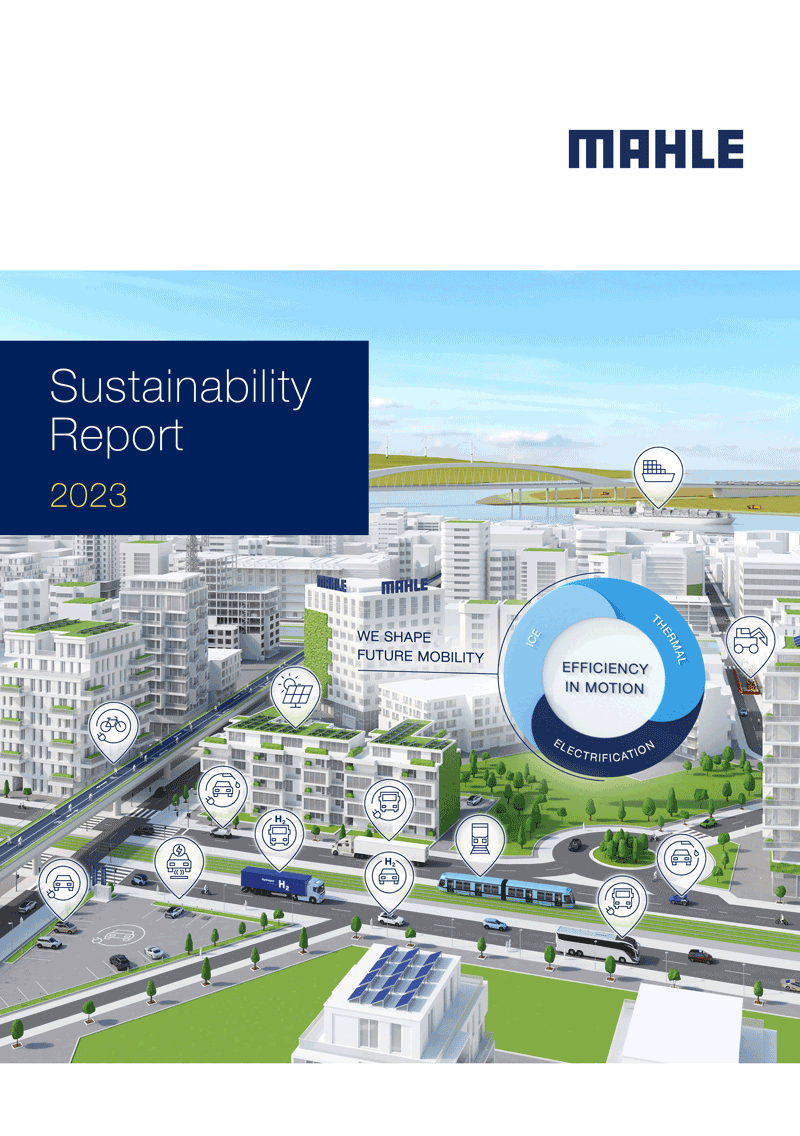Screen dimensions: 800x1136
Task: Click the hydrogen H2 passenger car pin
Action: point(388,874)
